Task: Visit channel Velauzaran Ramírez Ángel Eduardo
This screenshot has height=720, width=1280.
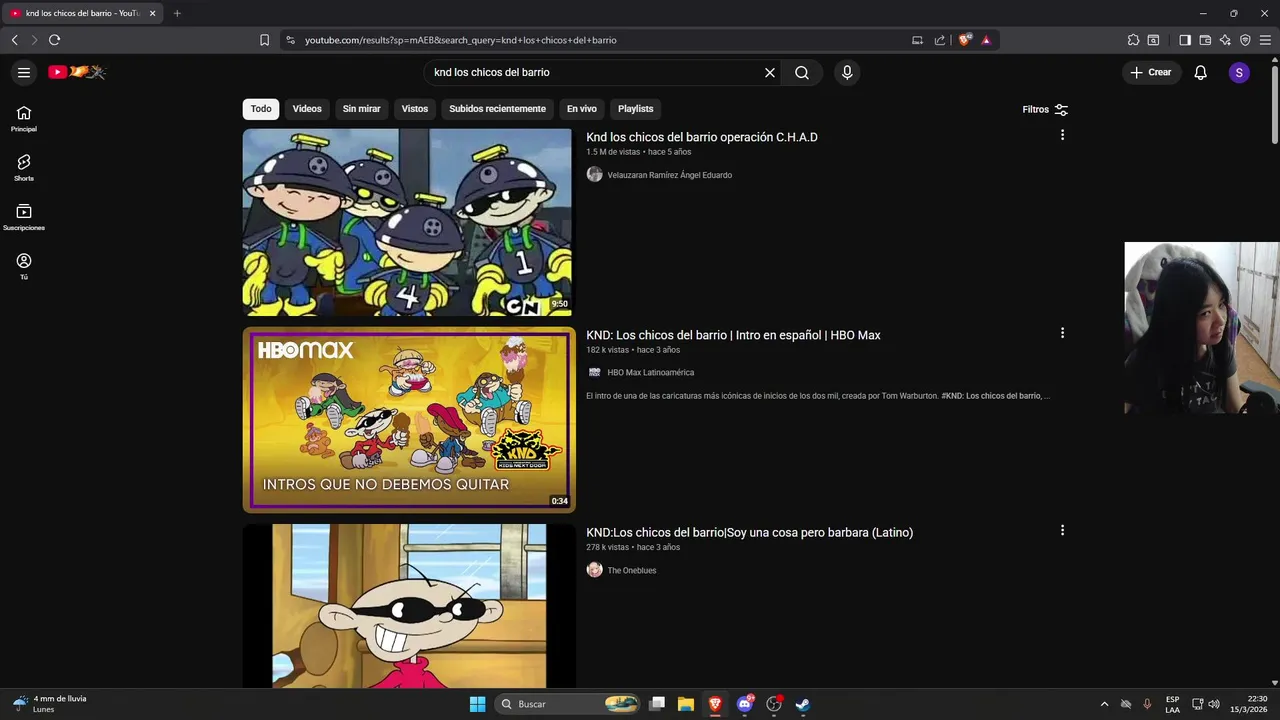Action: click(x=670, y=175)
